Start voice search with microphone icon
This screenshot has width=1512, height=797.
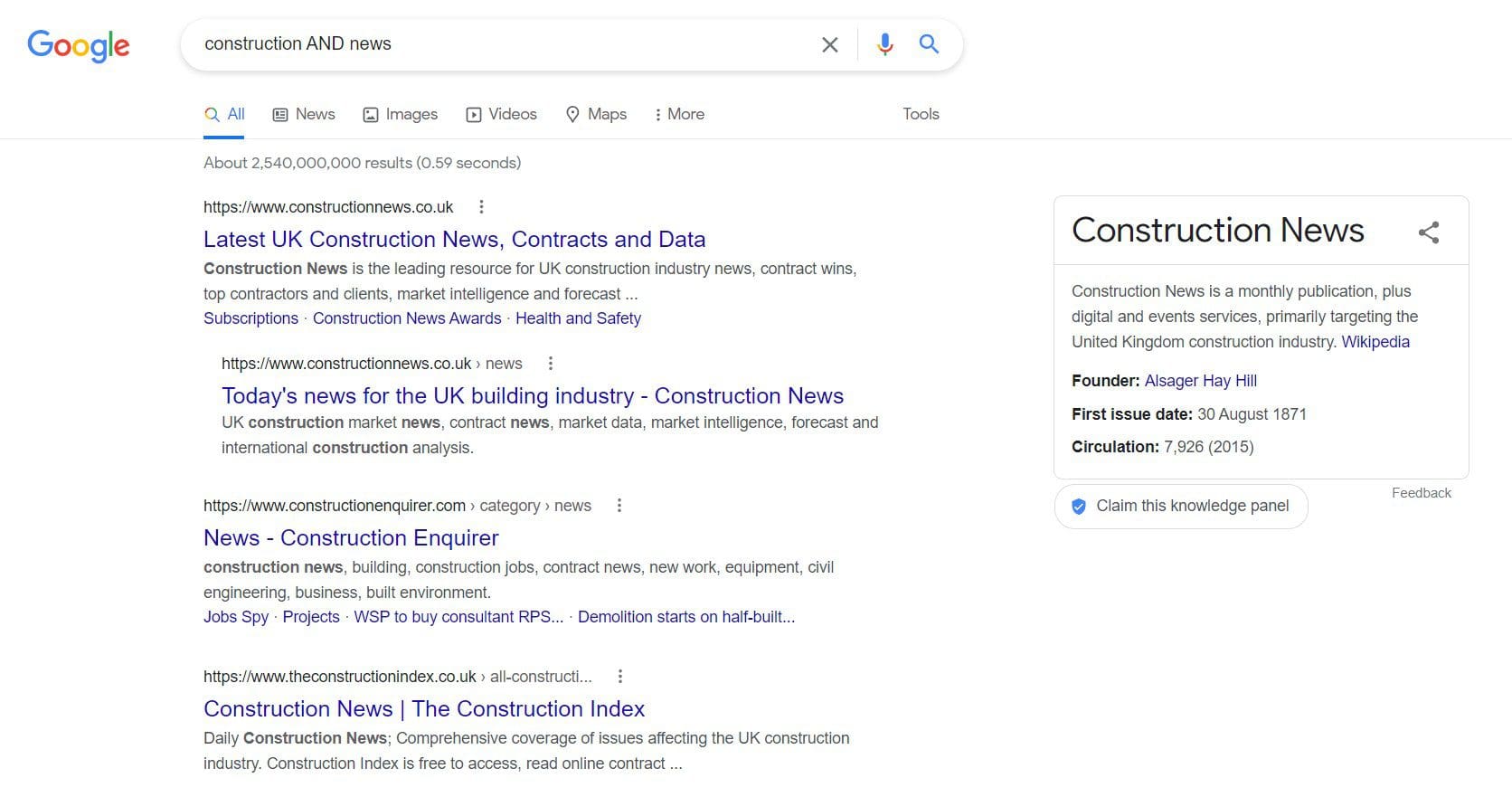pos(884,44)
